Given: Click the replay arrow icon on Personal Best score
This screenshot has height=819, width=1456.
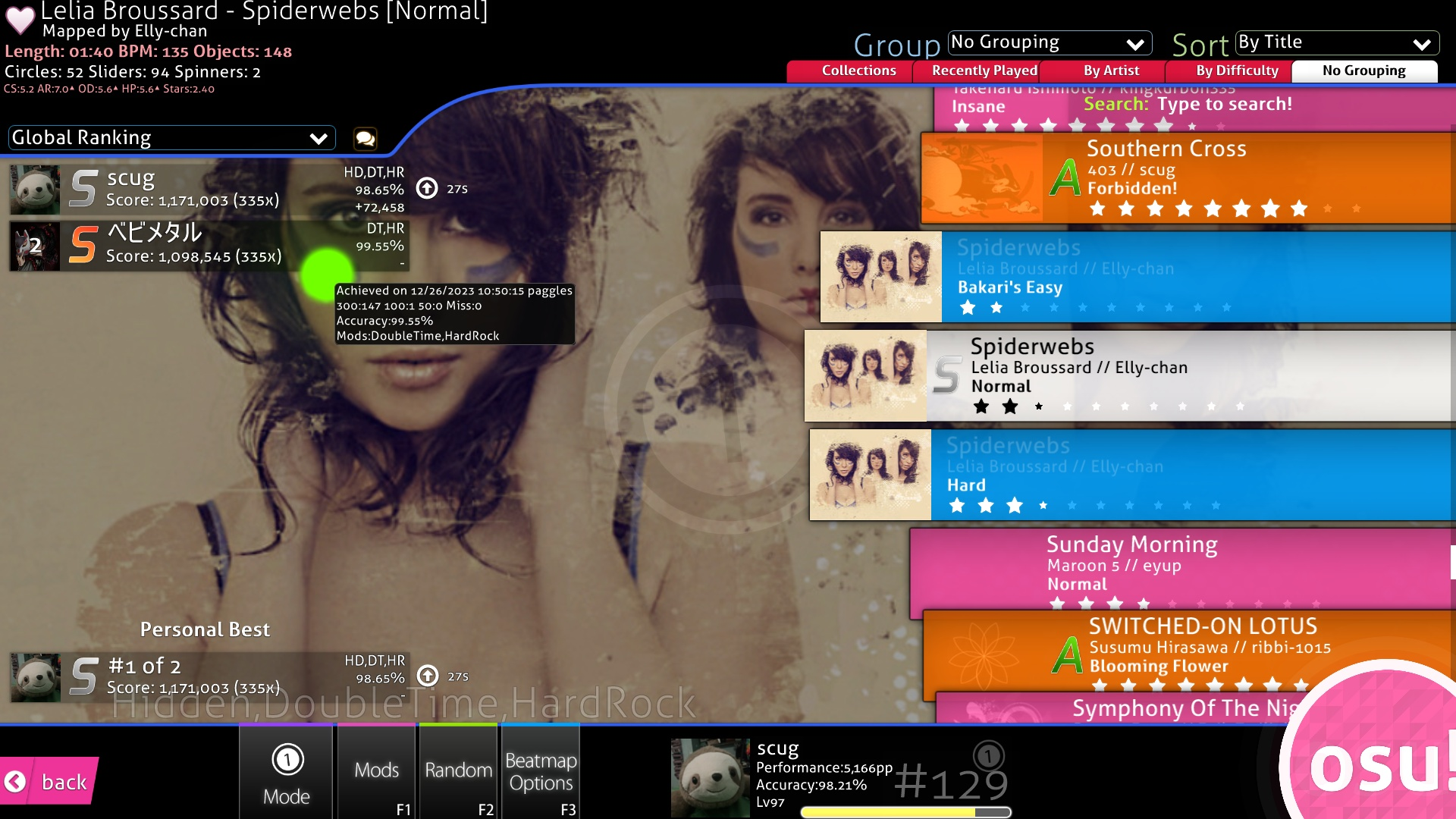Looking at the screenshot, I should pyautogui.click(x=428, y=676).
